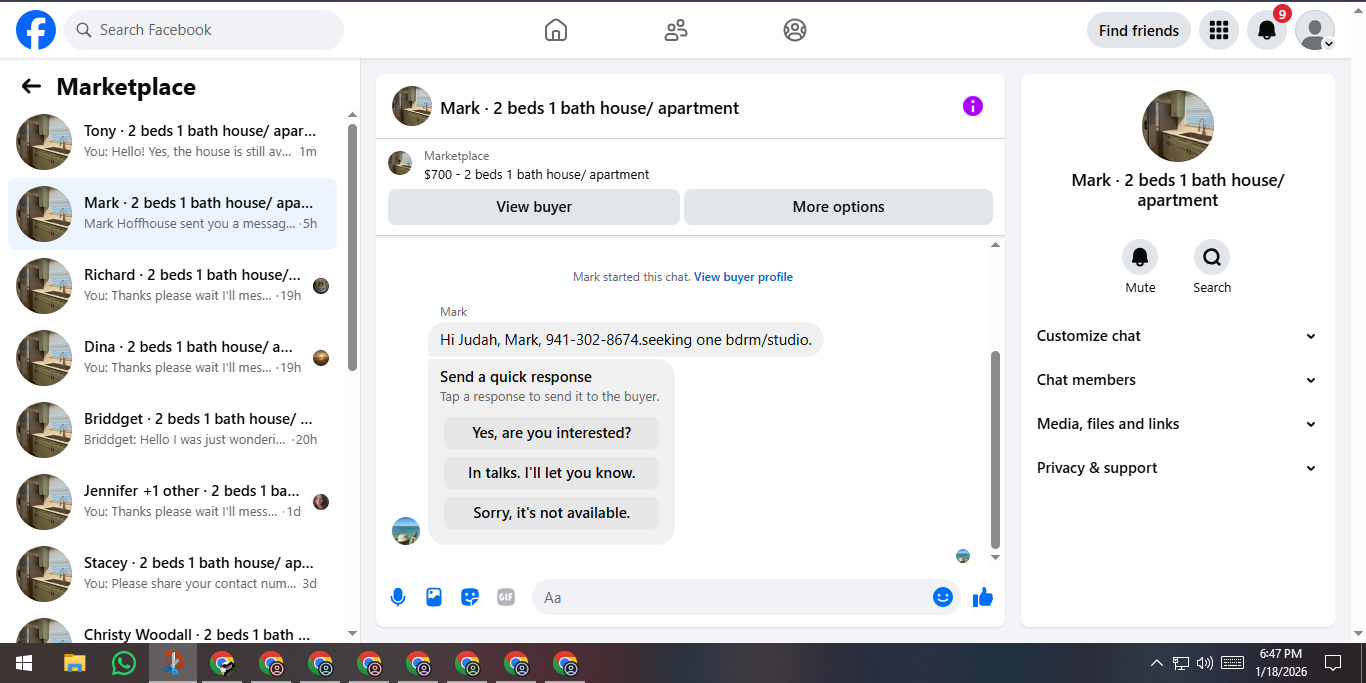Click the listing thumbnail in the chat header
Image resolution: width=1366 pixels, height=683 pixels.
[412, 106]
